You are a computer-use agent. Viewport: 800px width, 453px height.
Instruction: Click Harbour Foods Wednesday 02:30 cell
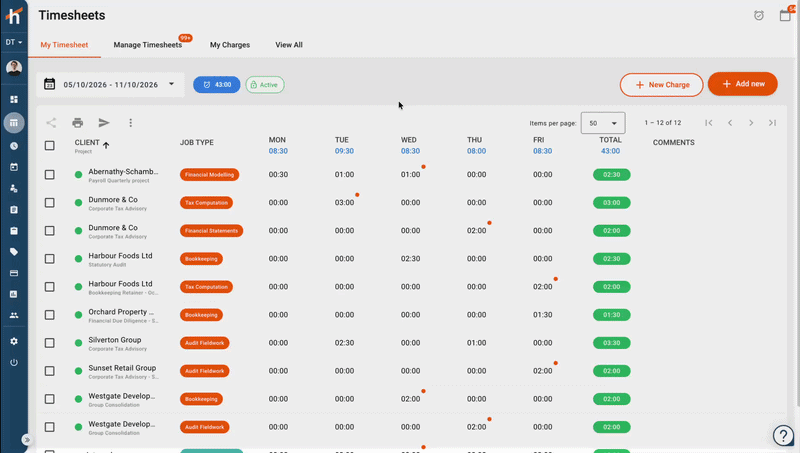coord(410,259)
